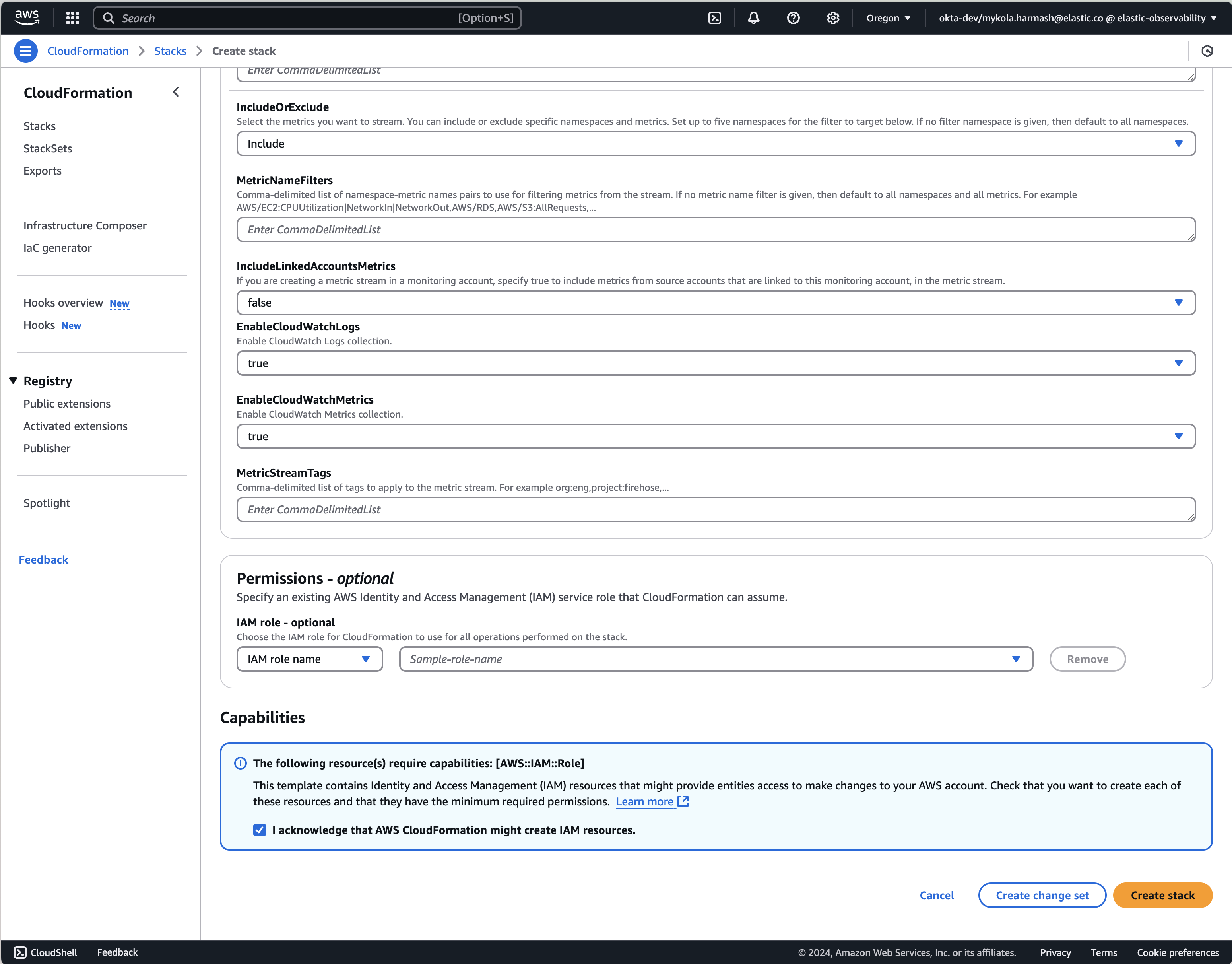Open AWS CloudShell icon in top bar

point(715,18)
